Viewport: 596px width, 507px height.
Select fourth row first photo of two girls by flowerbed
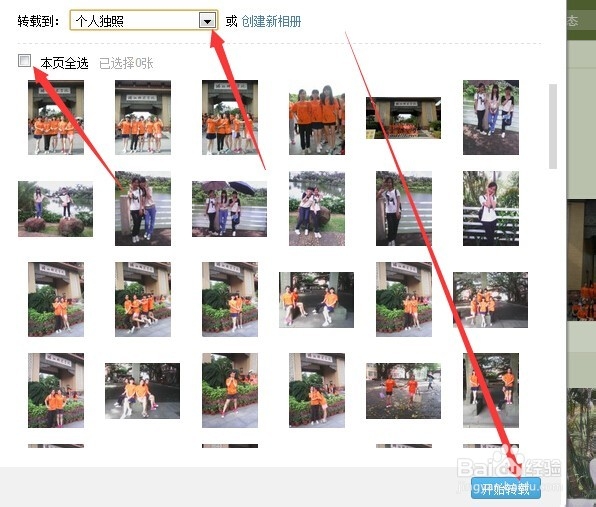pos(56,391)
